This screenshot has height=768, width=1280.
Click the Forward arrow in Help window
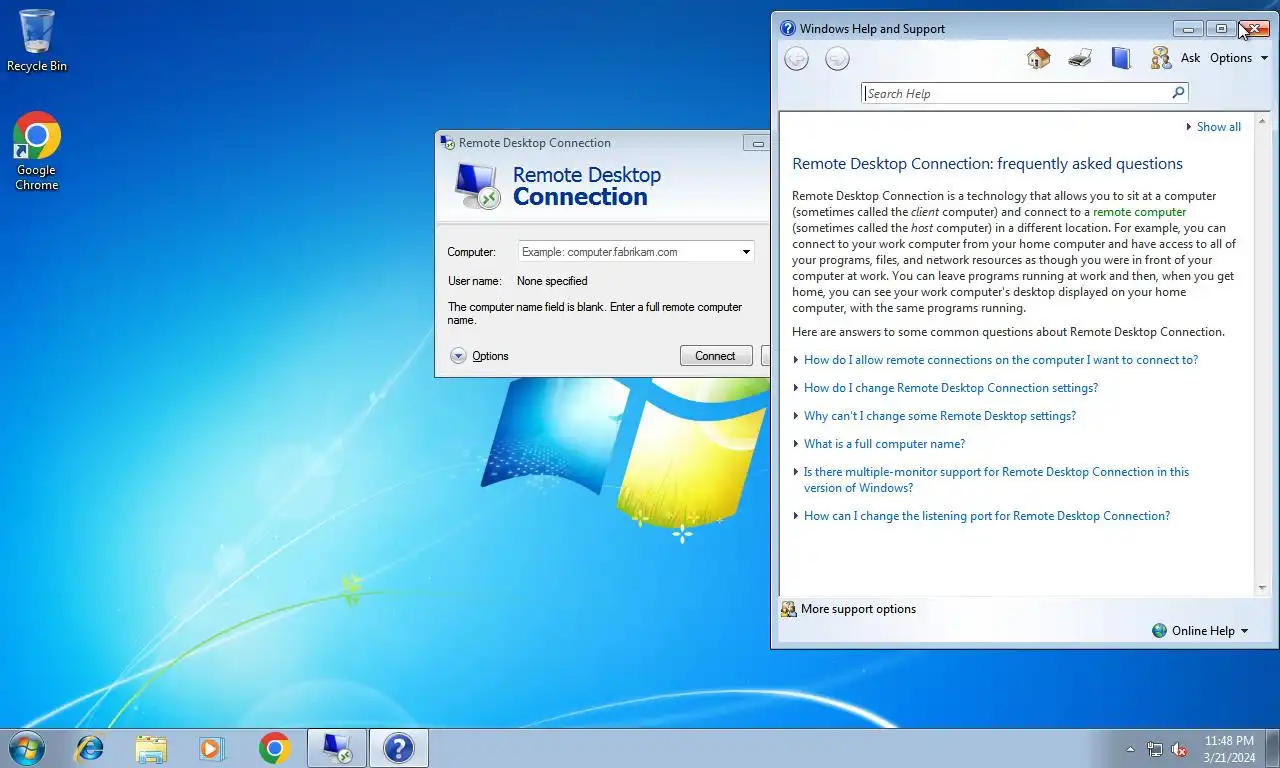(837, 59)
